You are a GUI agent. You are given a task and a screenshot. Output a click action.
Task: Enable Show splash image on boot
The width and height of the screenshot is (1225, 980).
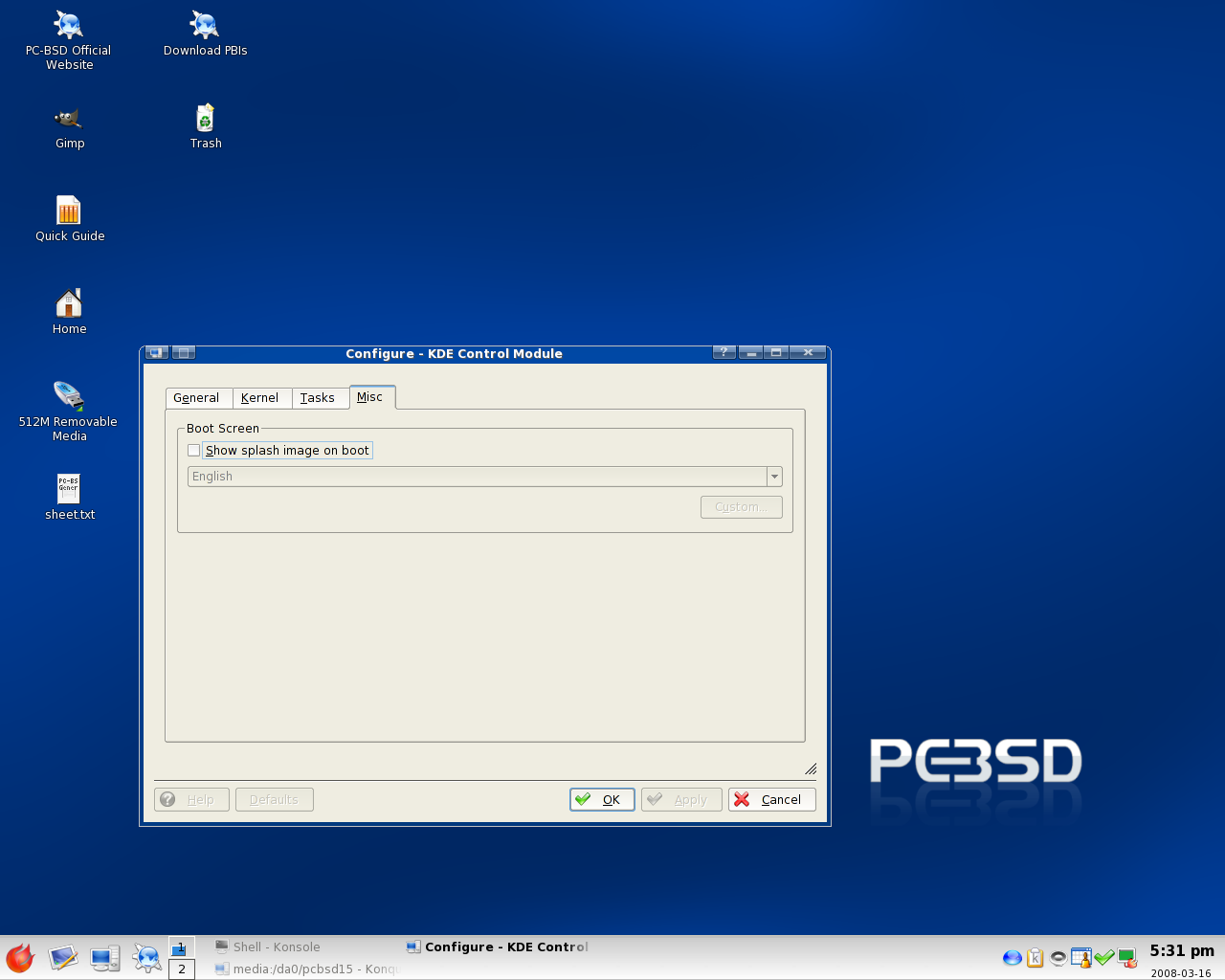click(194, 450)
